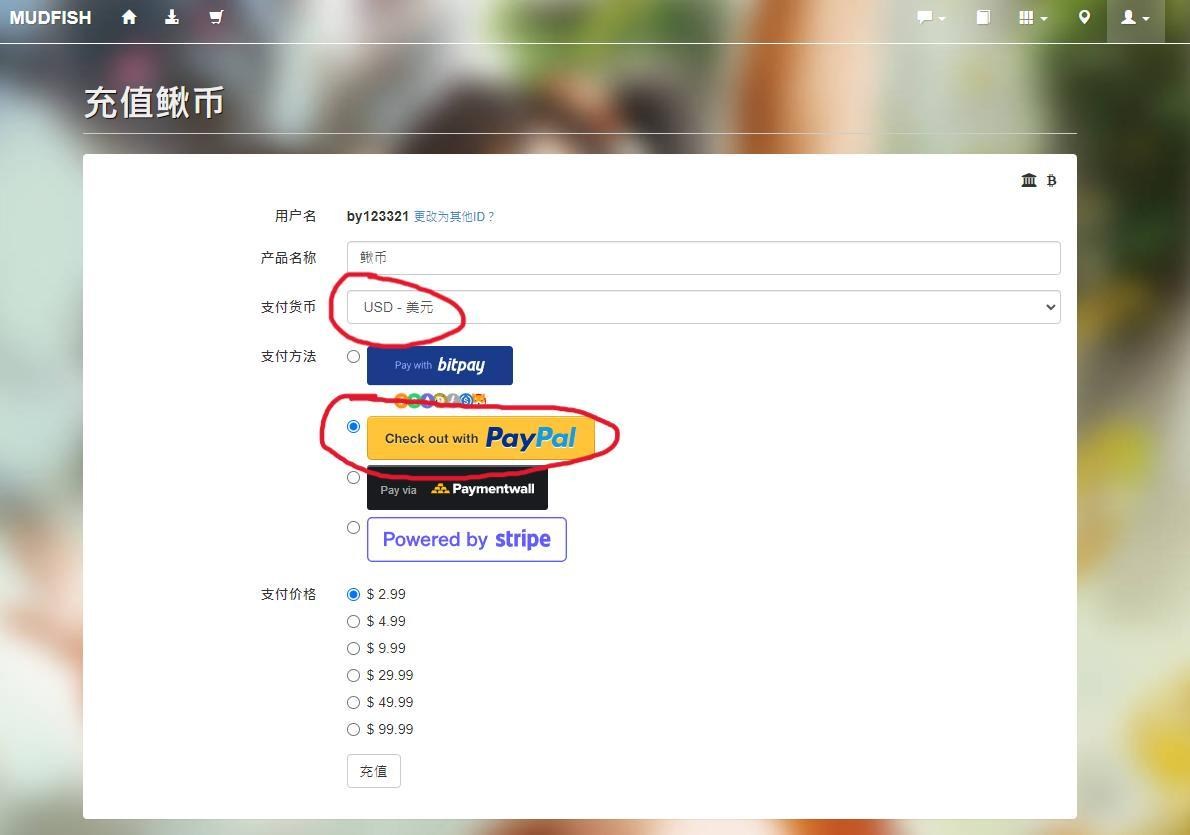Select the Bitcoin payment icon

pyautogui.click(x=1051, y=180)
